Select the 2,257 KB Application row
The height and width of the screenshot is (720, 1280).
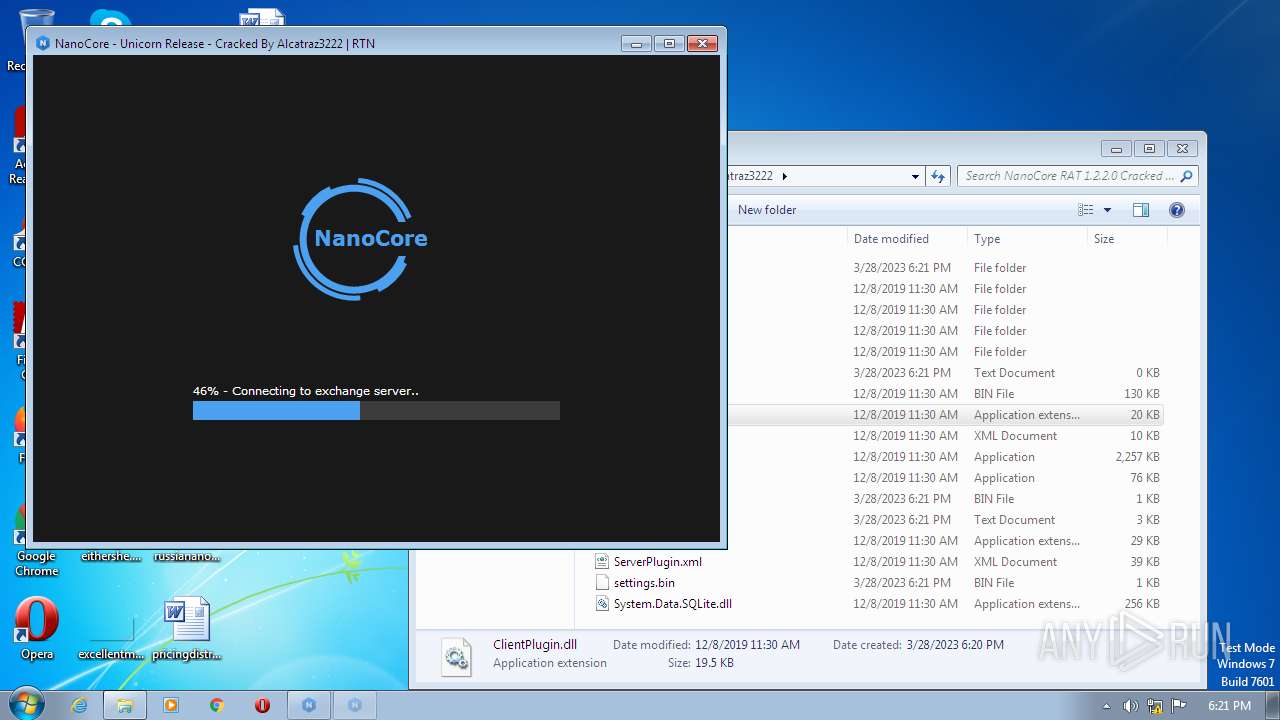click(946, 457)
